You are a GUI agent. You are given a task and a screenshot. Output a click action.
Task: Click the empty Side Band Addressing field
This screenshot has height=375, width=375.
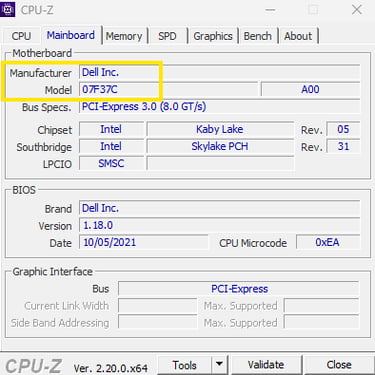pyautogui.click(x=158, y=323)
